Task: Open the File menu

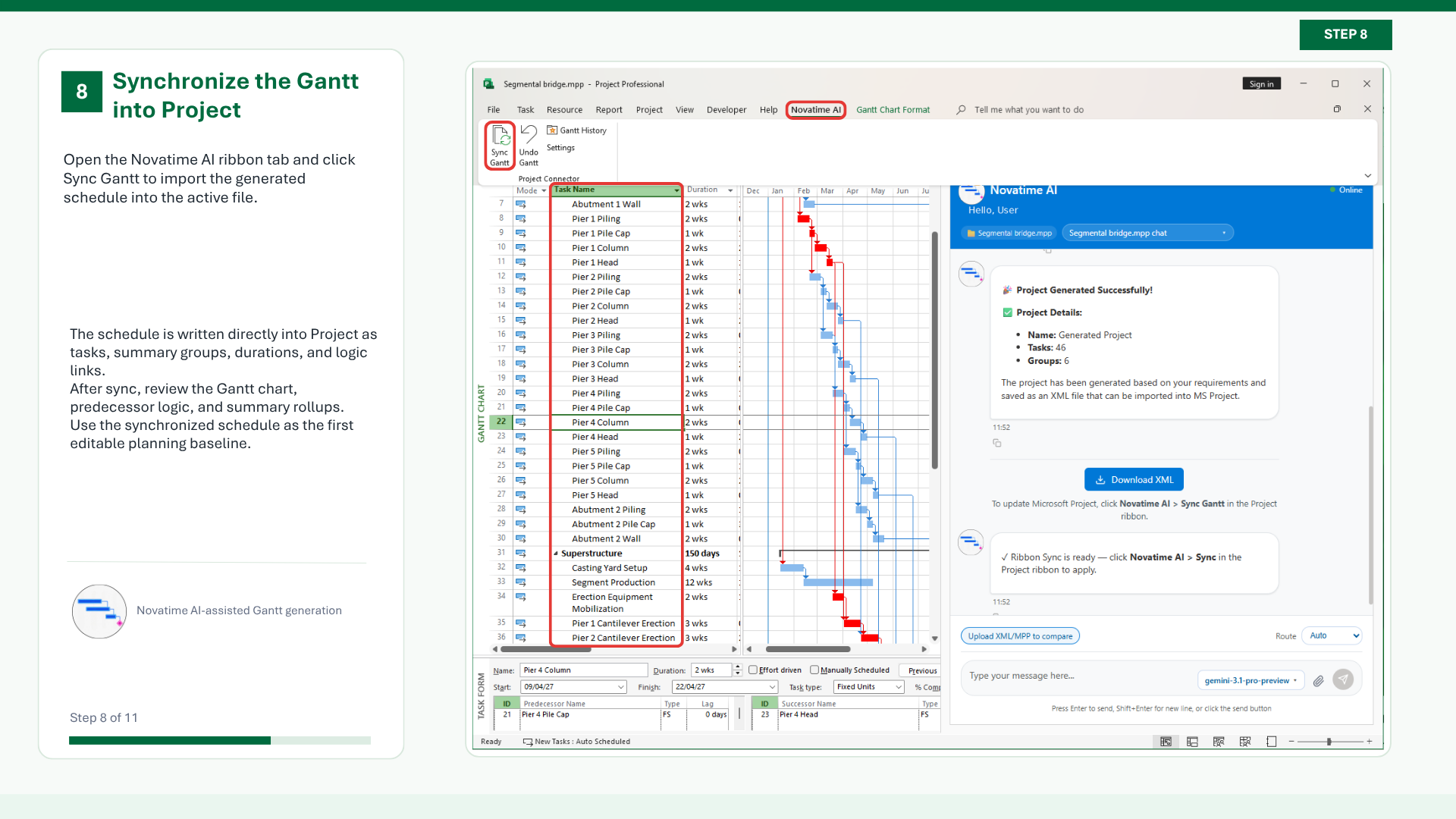Action: click(494, 110)
